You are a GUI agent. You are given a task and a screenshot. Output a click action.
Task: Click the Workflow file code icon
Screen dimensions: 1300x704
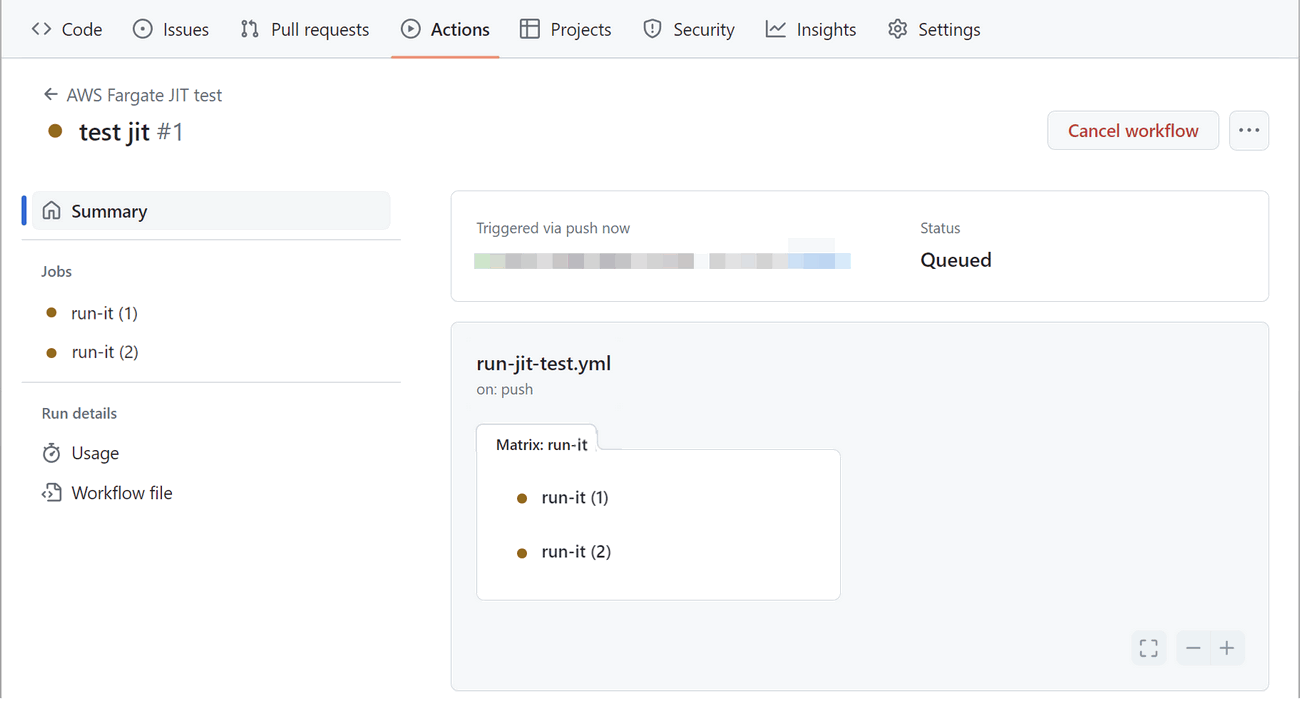point(52,493)
